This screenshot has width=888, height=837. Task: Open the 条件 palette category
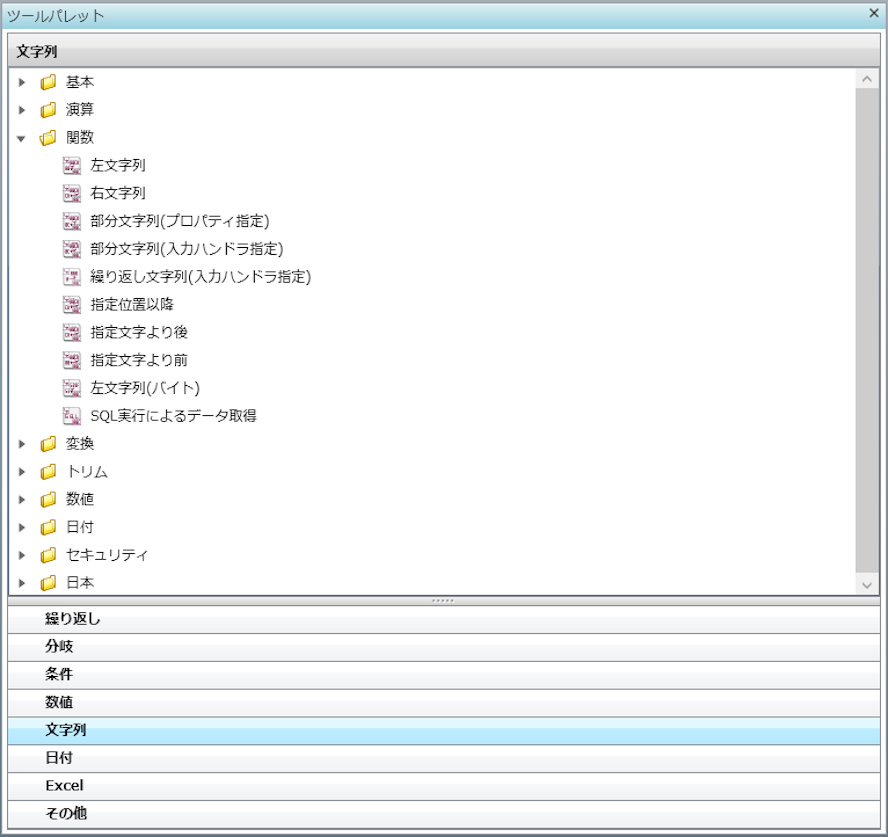pyautogui.click(x=443, y=674)
